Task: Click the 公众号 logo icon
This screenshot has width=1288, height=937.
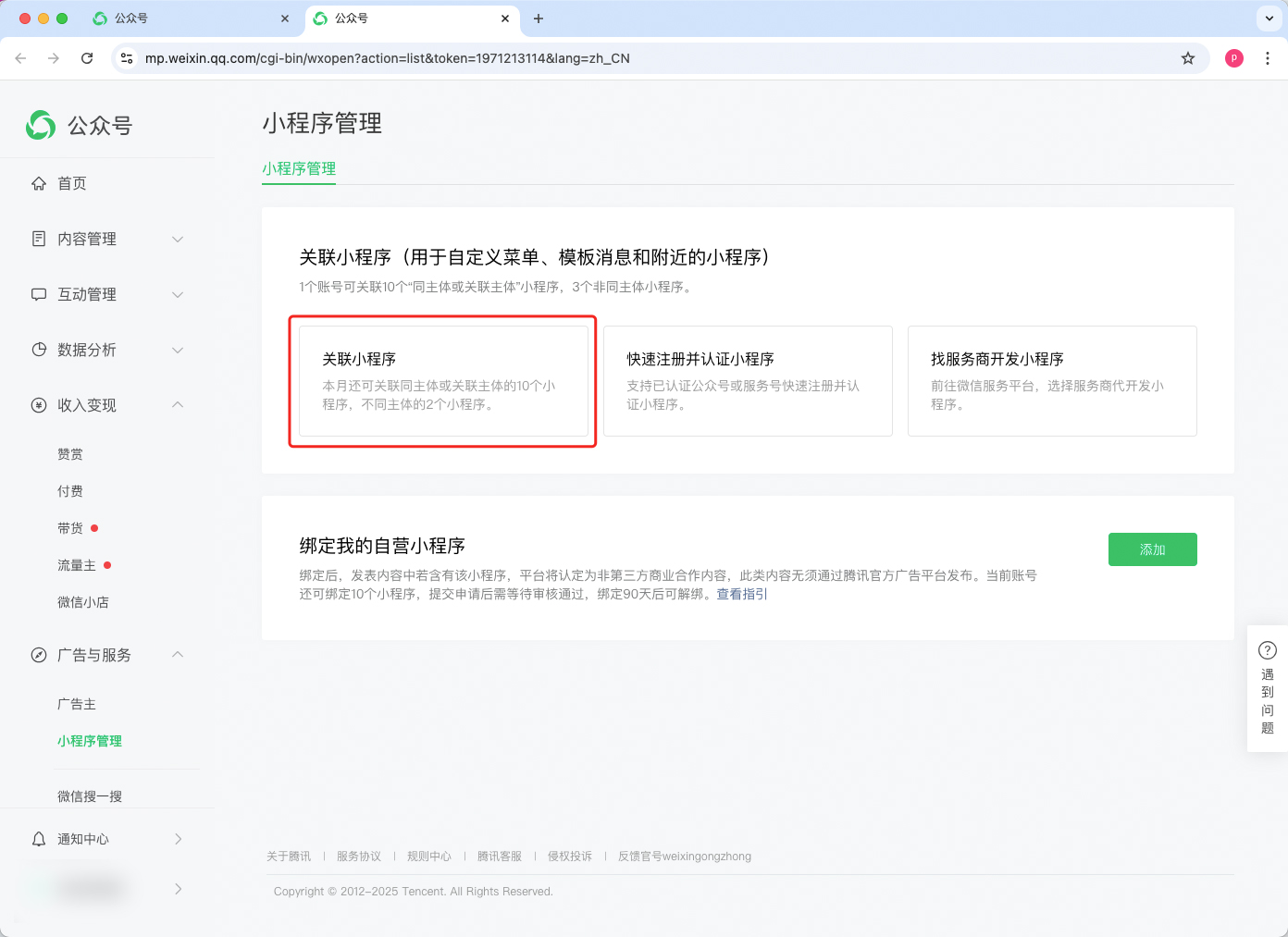Action: coord(41,125)
